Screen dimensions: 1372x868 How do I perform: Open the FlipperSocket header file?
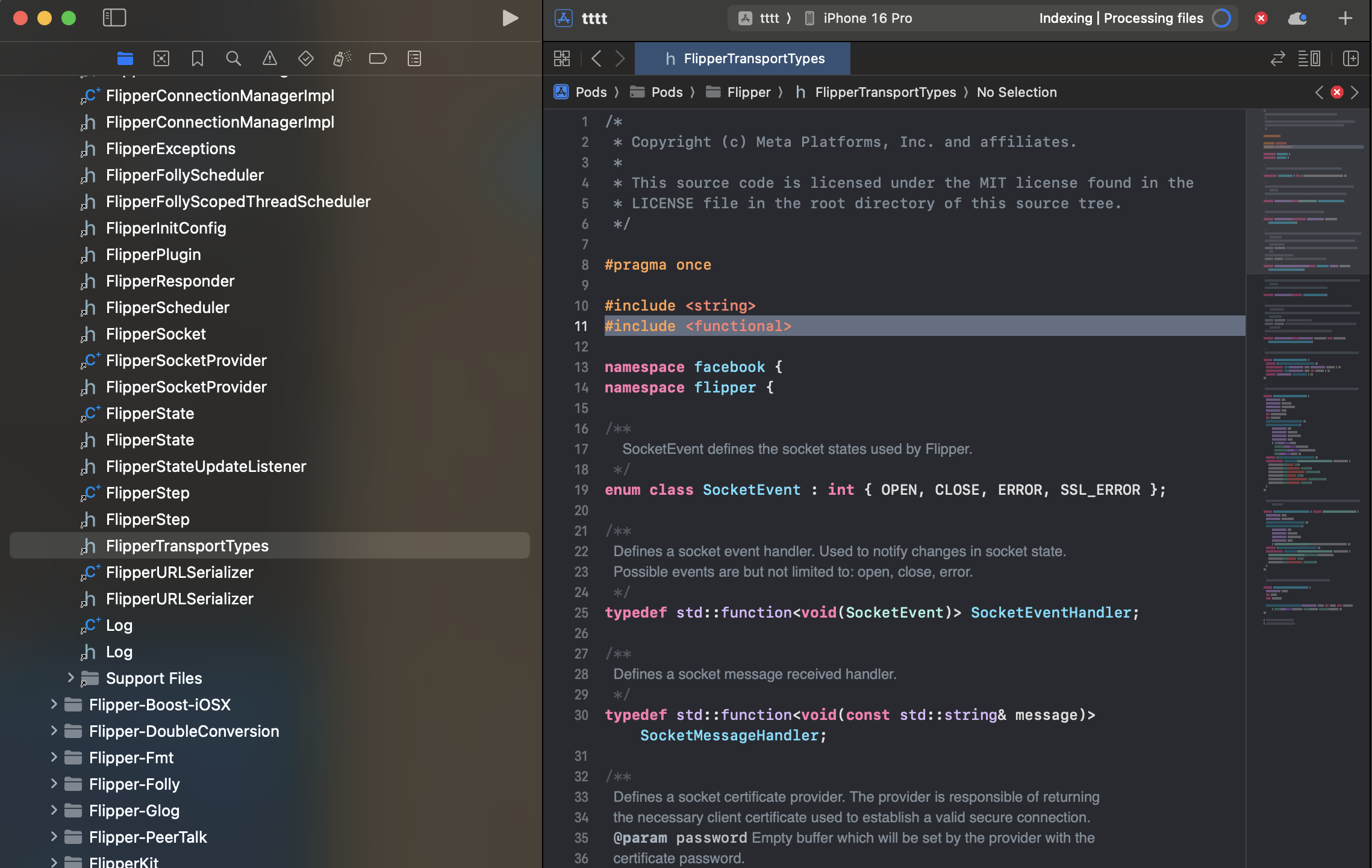[156, 334]
